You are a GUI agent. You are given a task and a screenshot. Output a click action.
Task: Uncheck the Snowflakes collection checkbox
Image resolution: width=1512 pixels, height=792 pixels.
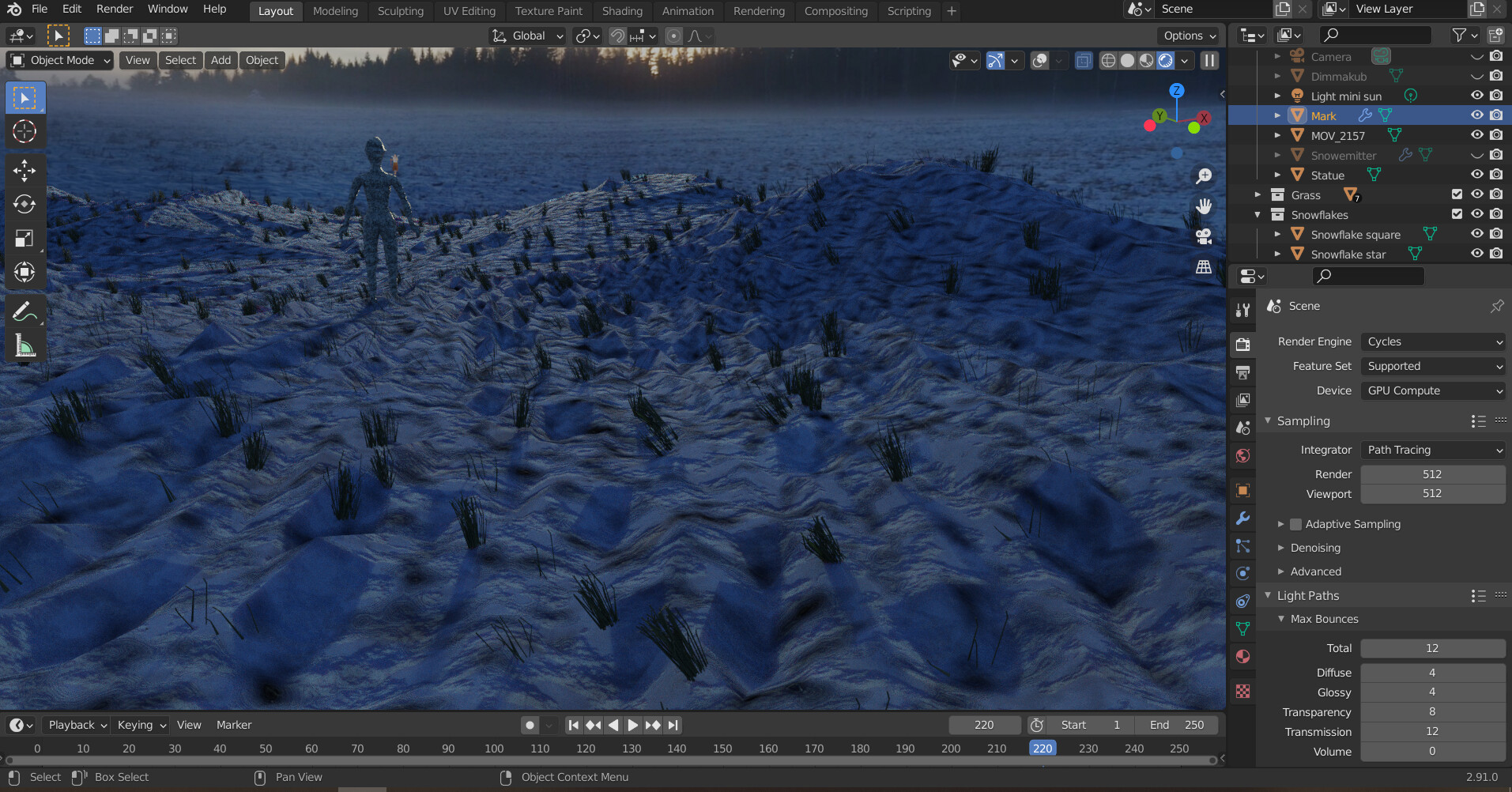click(x=1457, y=214)
